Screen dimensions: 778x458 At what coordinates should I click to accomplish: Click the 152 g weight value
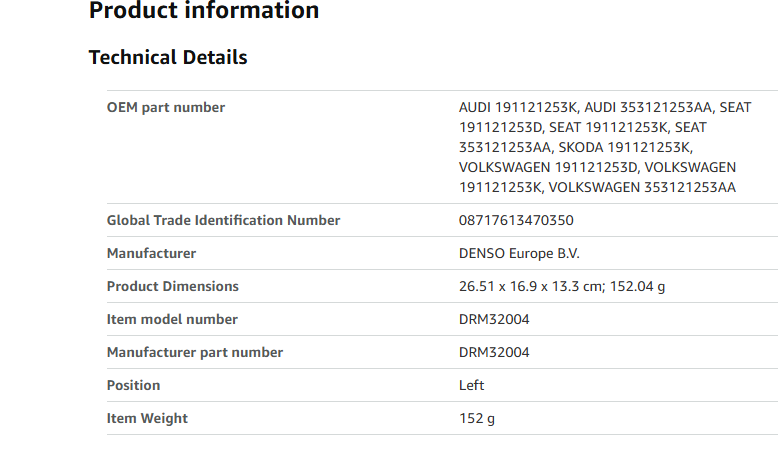tap(477, 419)
